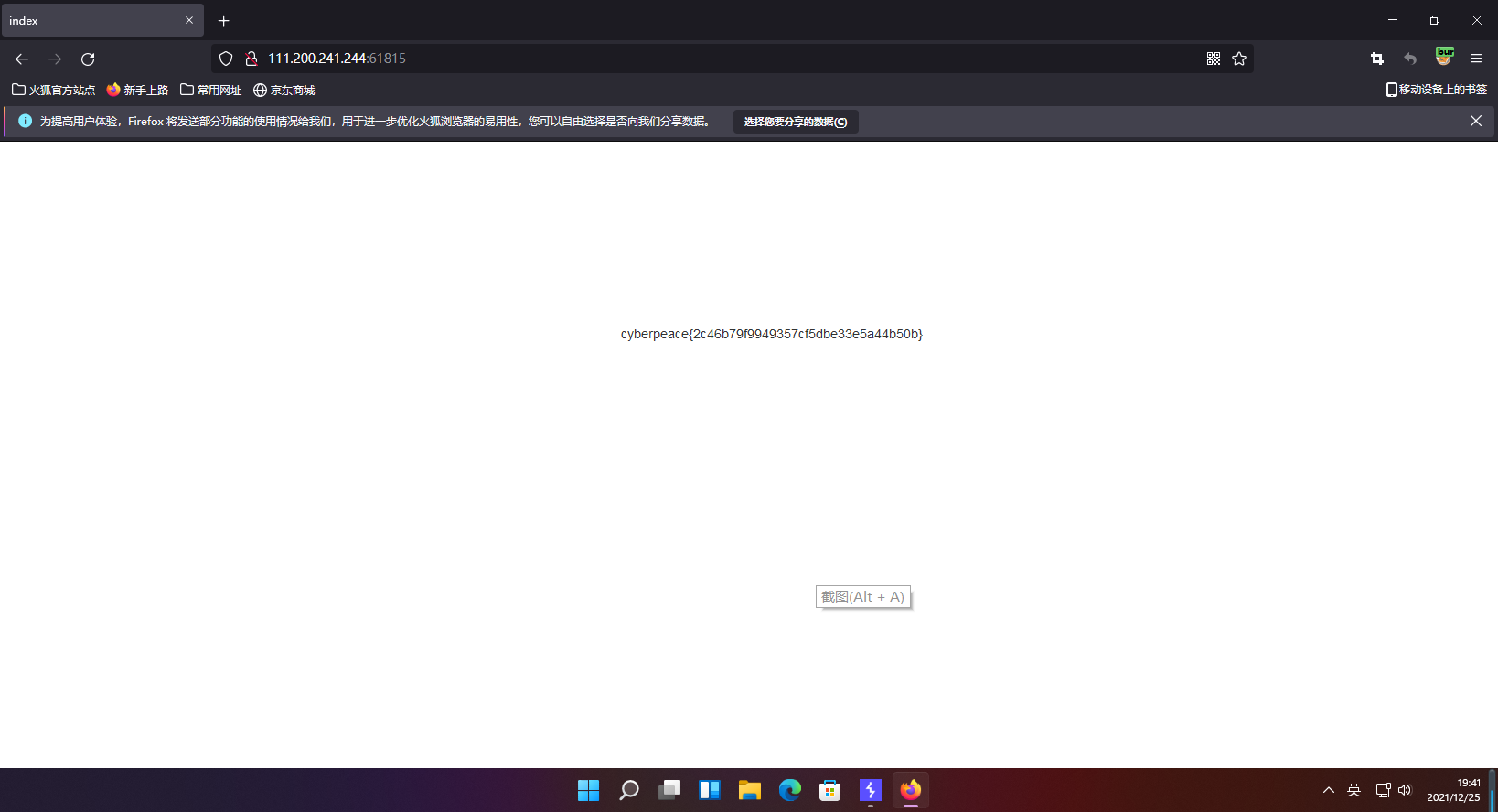Go back to the previous page
The width and height of the screenshot is (1498, 812).
coord(22,59)
